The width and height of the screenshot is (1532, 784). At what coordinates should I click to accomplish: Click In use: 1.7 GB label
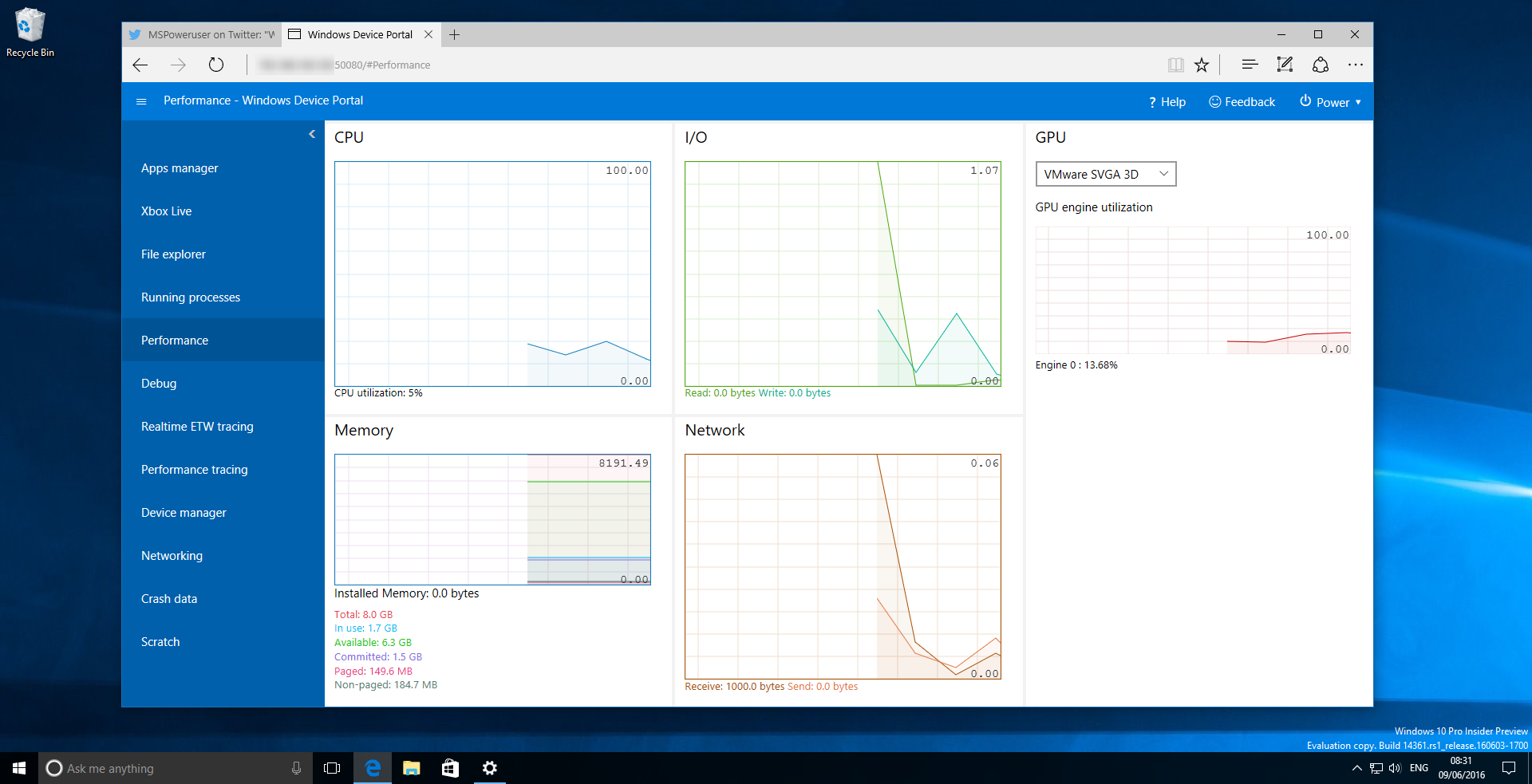(365, 628)
